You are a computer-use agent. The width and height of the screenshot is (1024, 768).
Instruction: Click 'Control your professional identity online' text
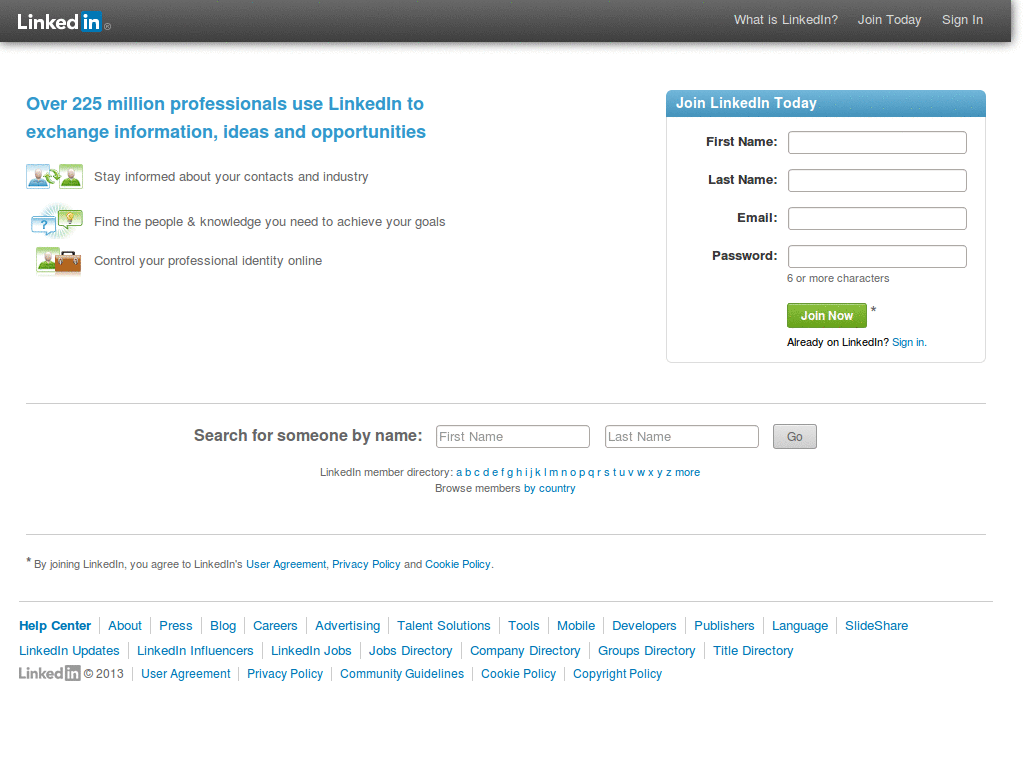[208, 261]
